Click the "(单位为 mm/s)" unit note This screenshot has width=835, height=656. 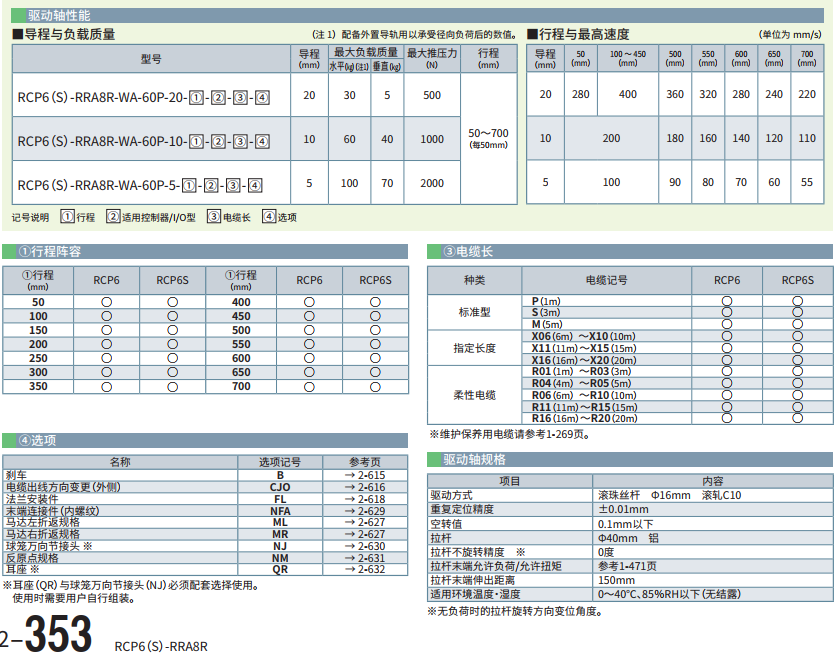click(790, 35)
